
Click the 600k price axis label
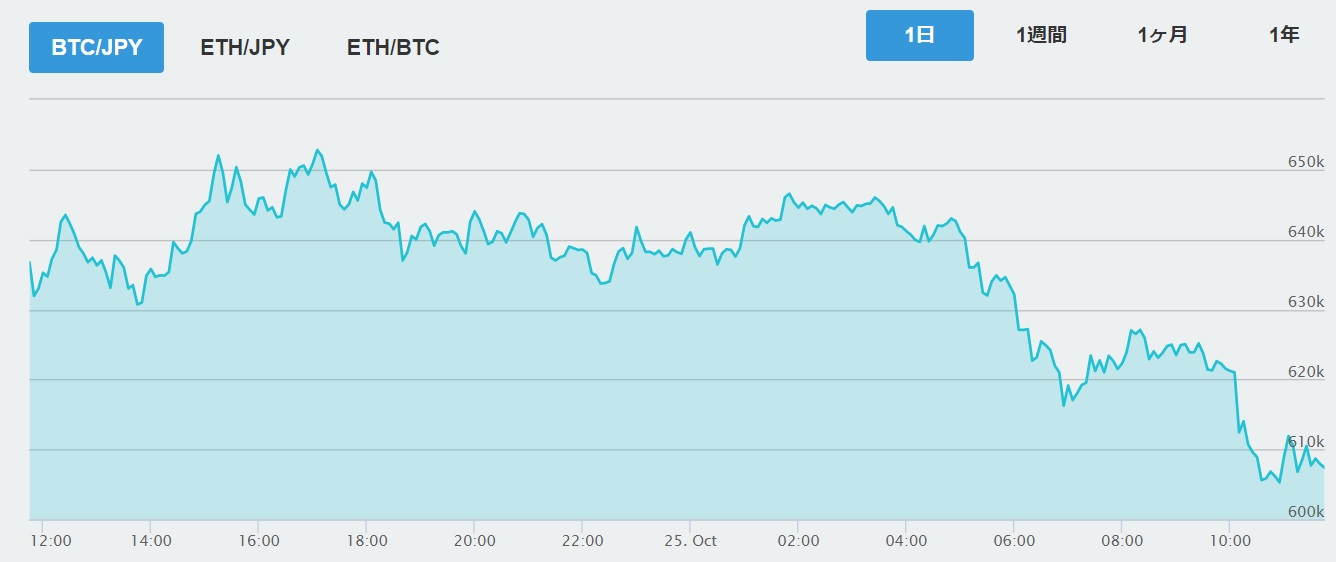tap(1306, 512)
